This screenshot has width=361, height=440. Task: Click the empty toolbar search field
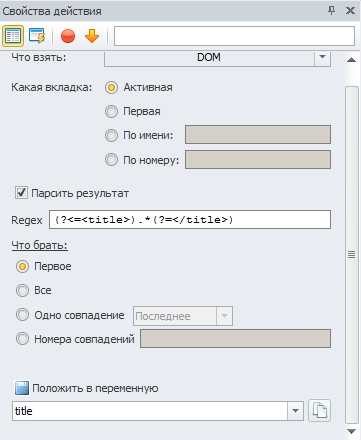tap(234, 36)
